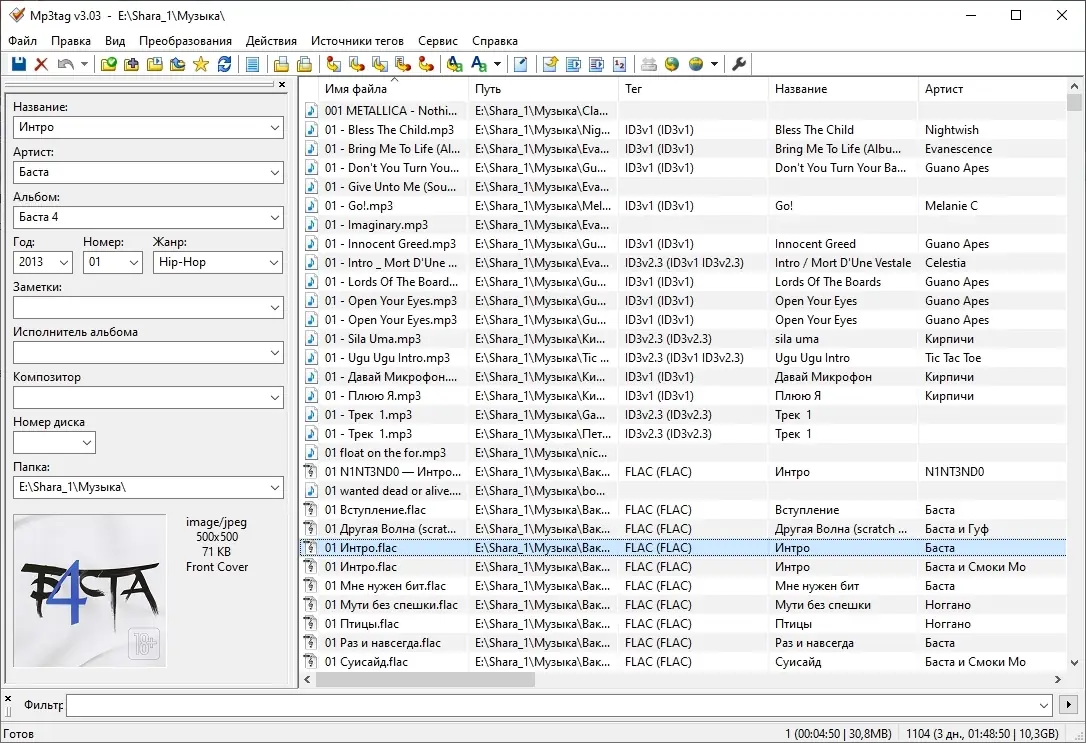The image size is (1086, 743).
Task: Open the auto-numbering wizard icon
Action: point(620,64)
